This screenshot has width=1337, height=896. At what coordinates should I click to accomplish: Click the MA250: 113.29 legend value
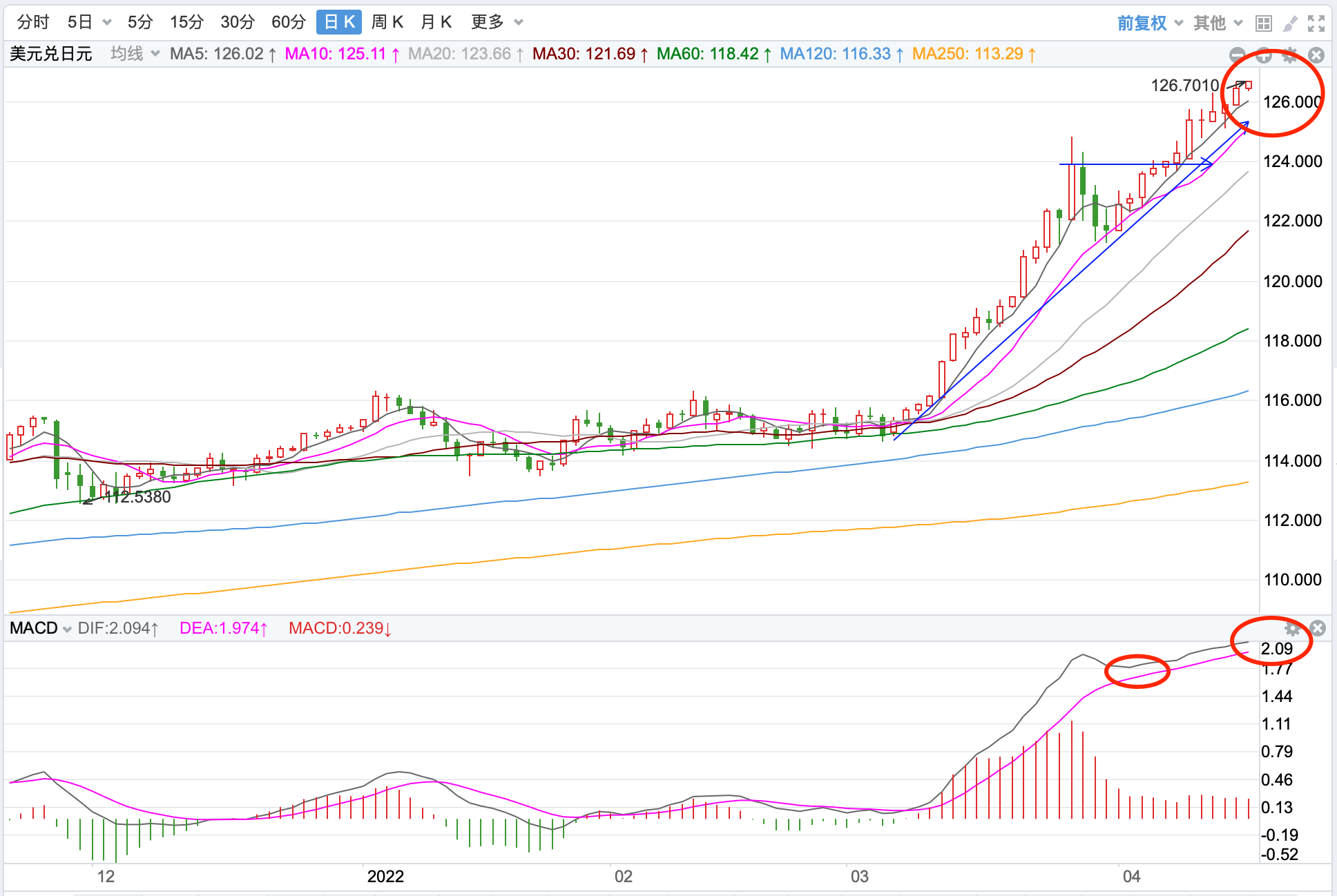point(974,54)
